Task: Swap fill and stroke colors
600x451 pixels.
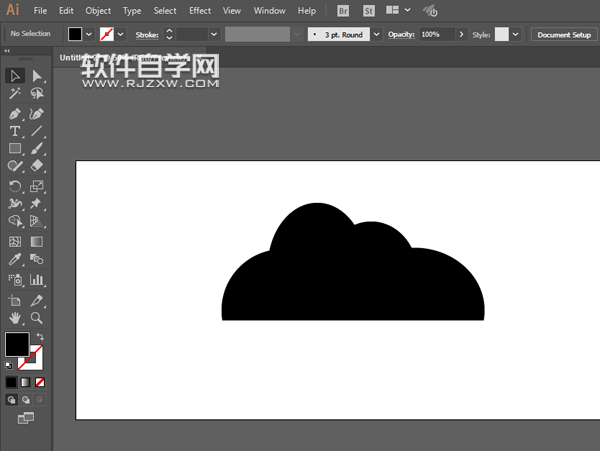Action: (39, 337)
